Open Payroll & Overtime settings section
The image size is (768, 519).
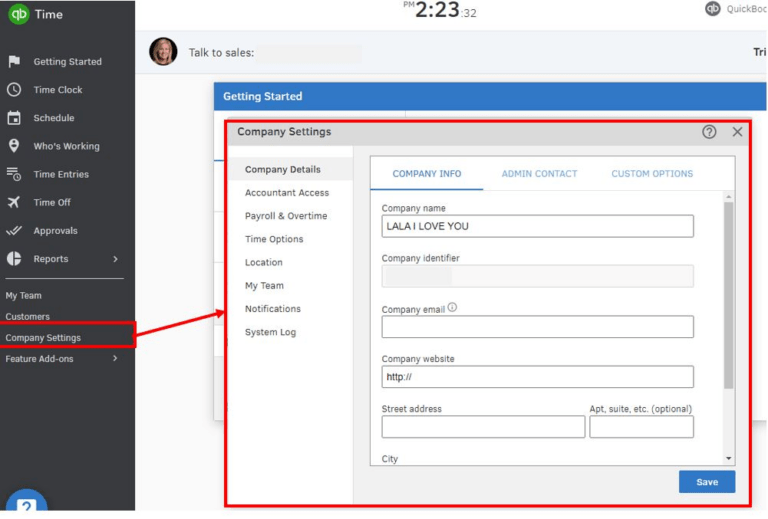point(286,216)
